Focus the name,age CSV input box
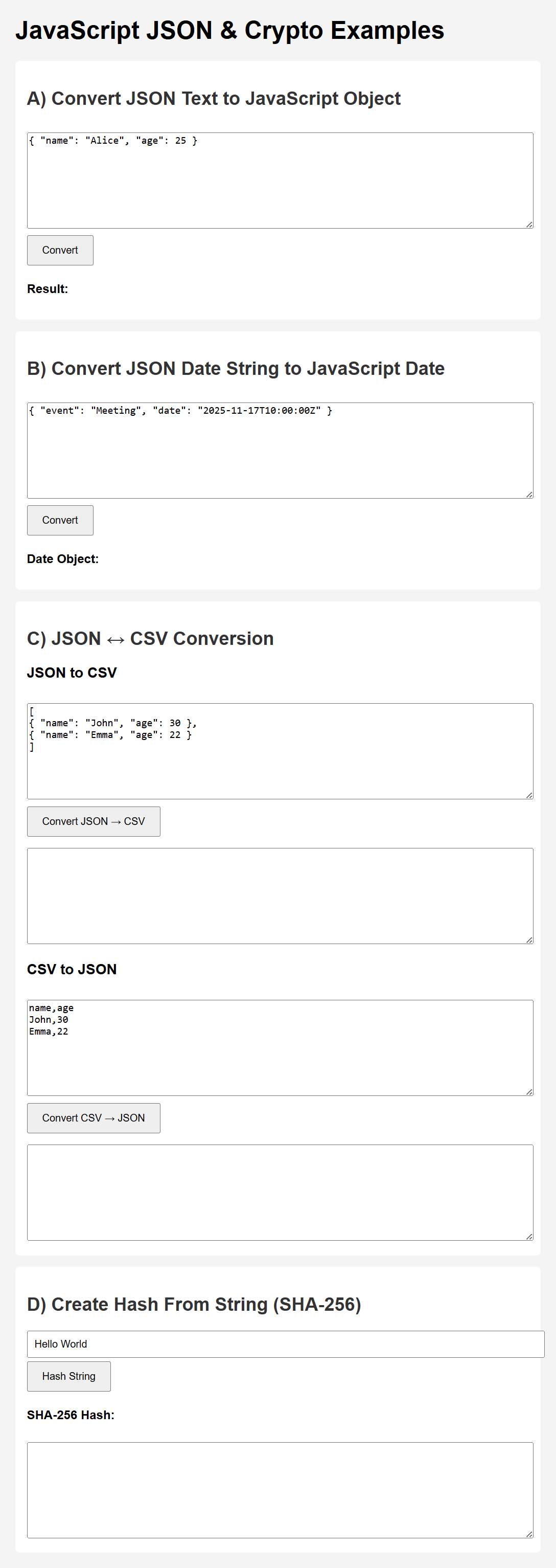 pos(280,1047)
